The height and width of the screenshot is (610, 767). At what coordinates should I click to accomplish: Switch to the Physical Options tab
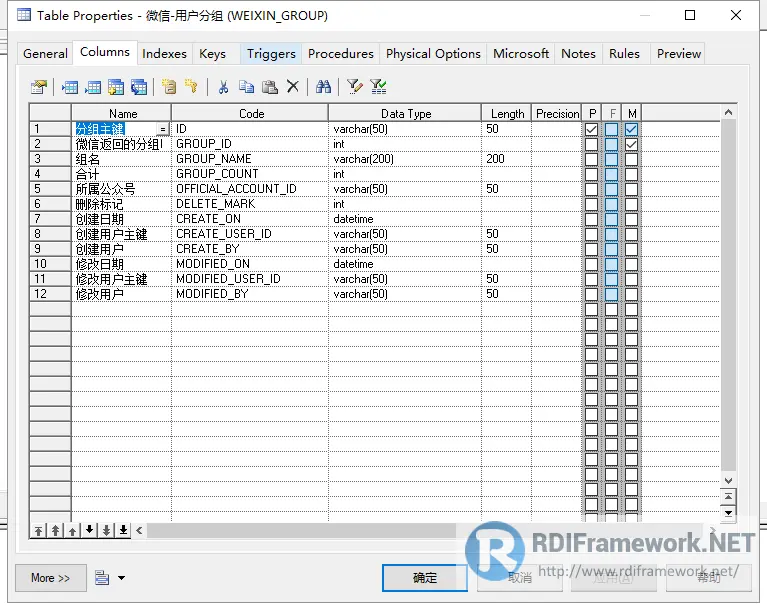[x=433, y=54]
